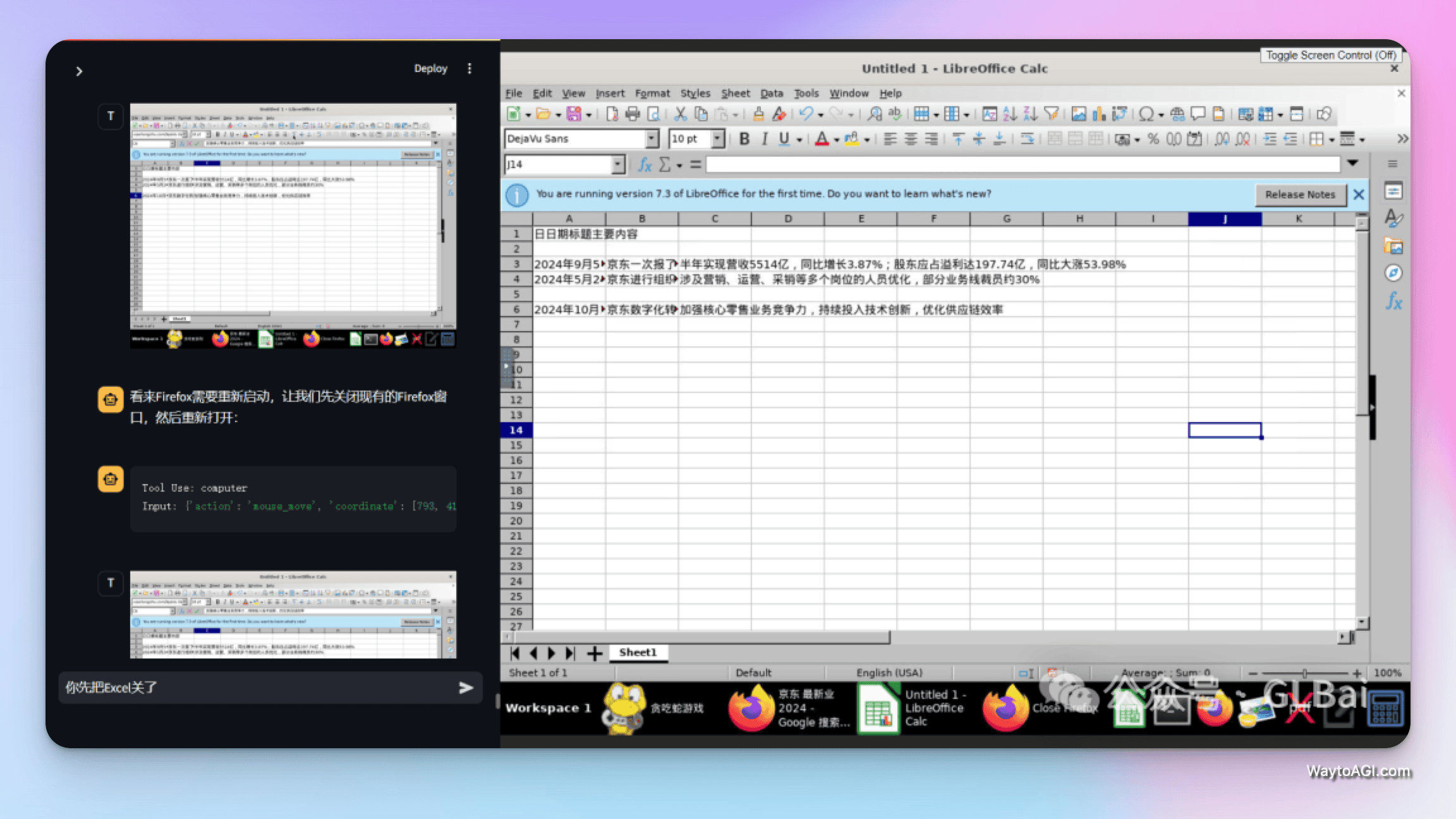Screen dimensions: 1456x819
Task: Click the Sum sigma icon
Action: [665, 165]
